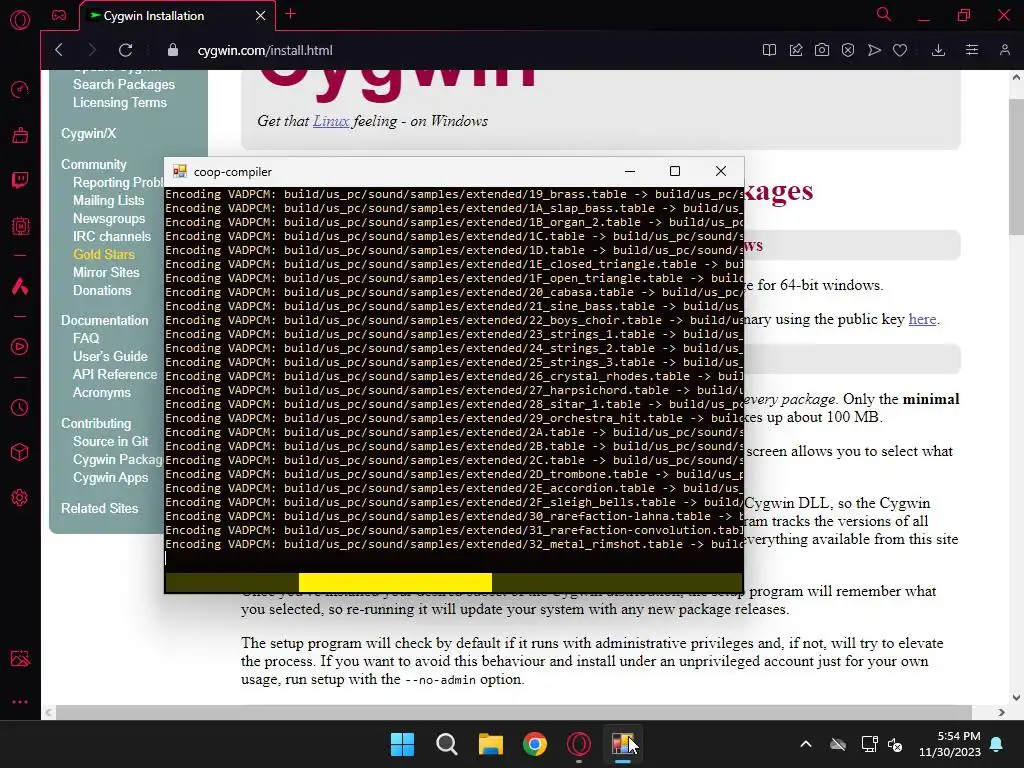
Task: Open the send flow arrow icon
Action: (874, 50)
